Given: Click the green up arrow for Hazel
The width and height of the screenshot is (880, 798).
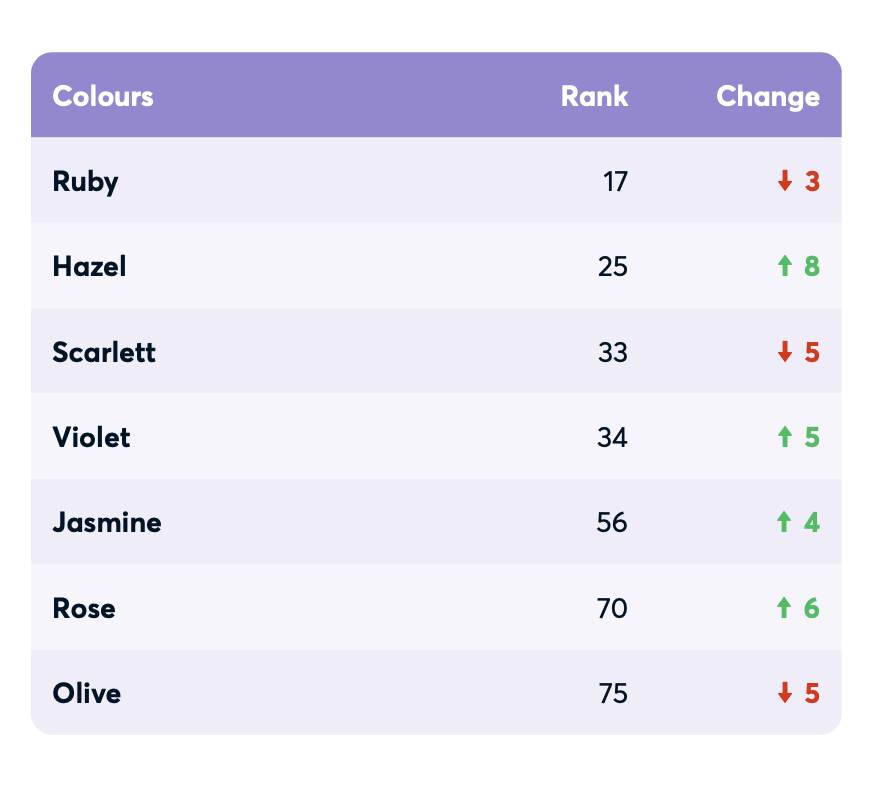Looking at the screenshot, I should [x=785, y=266].
